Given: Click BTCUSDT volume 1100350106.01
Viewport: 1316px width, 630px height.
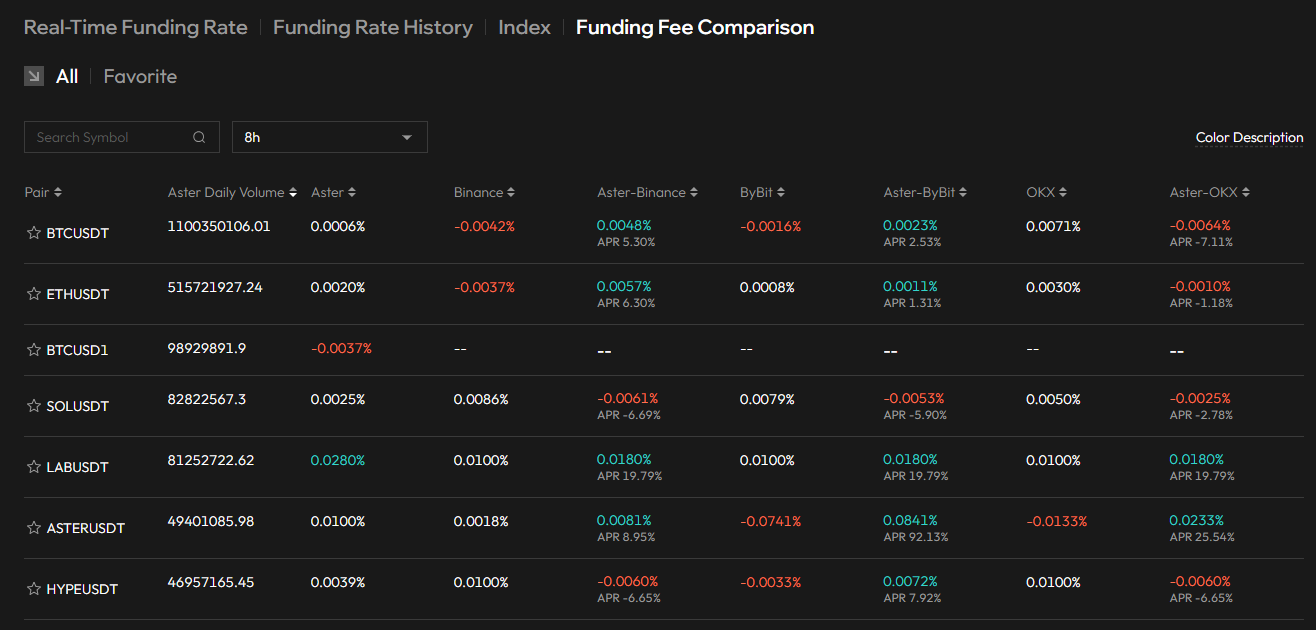Looking at the screenshot, I should (x=219, y=226).
